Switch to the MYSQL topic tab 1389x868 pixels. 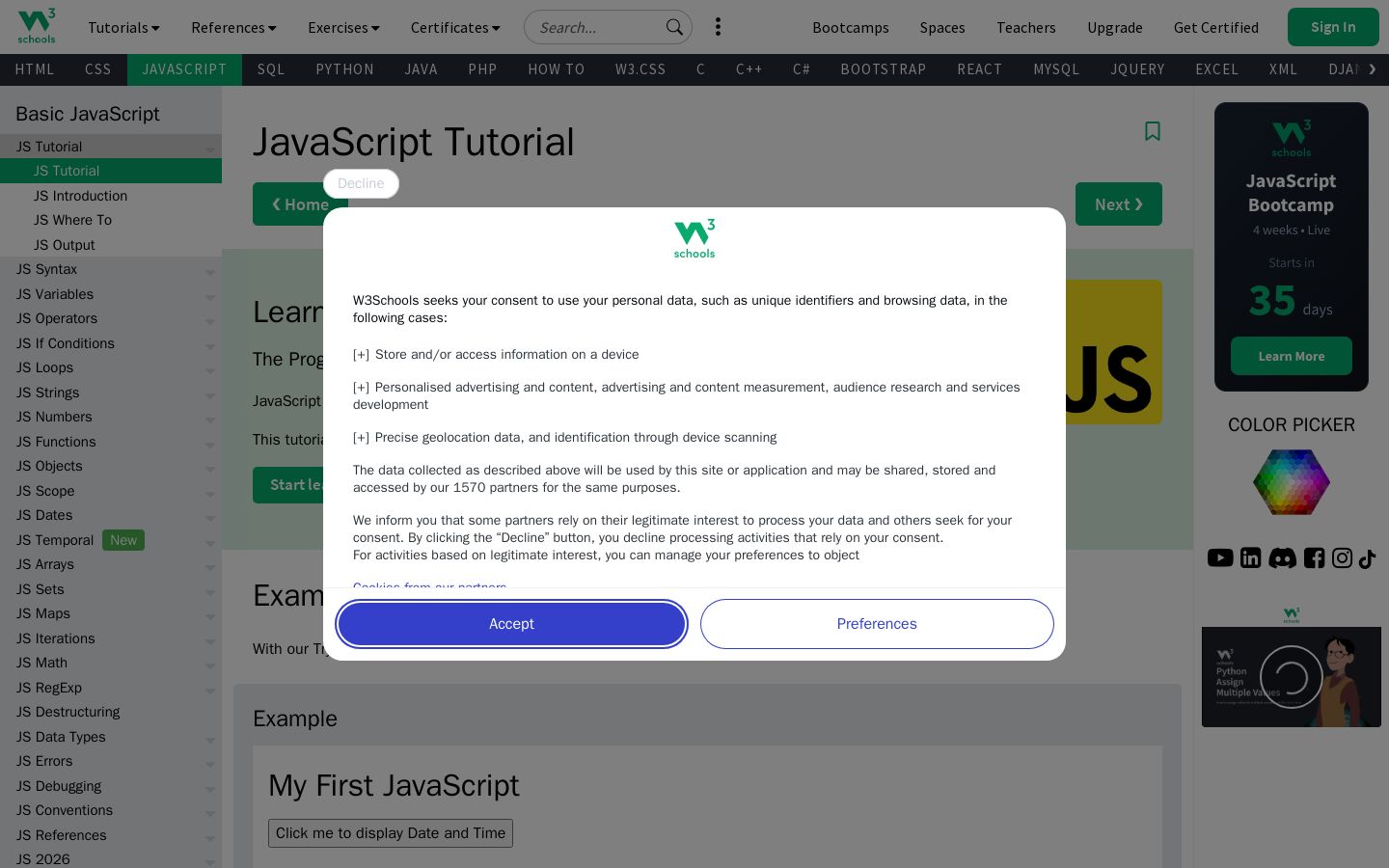1056,69
